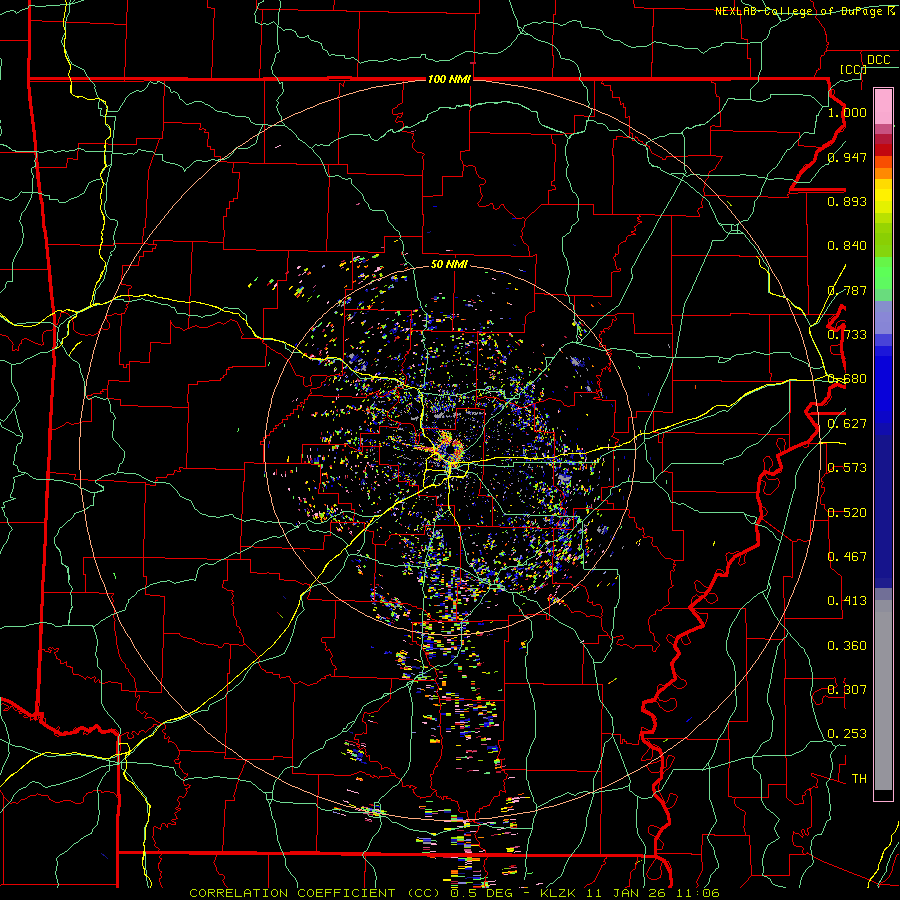This screenshot has height=900, width=900.
Task: Click the red segment of the color bar
Action: [883, 149]
